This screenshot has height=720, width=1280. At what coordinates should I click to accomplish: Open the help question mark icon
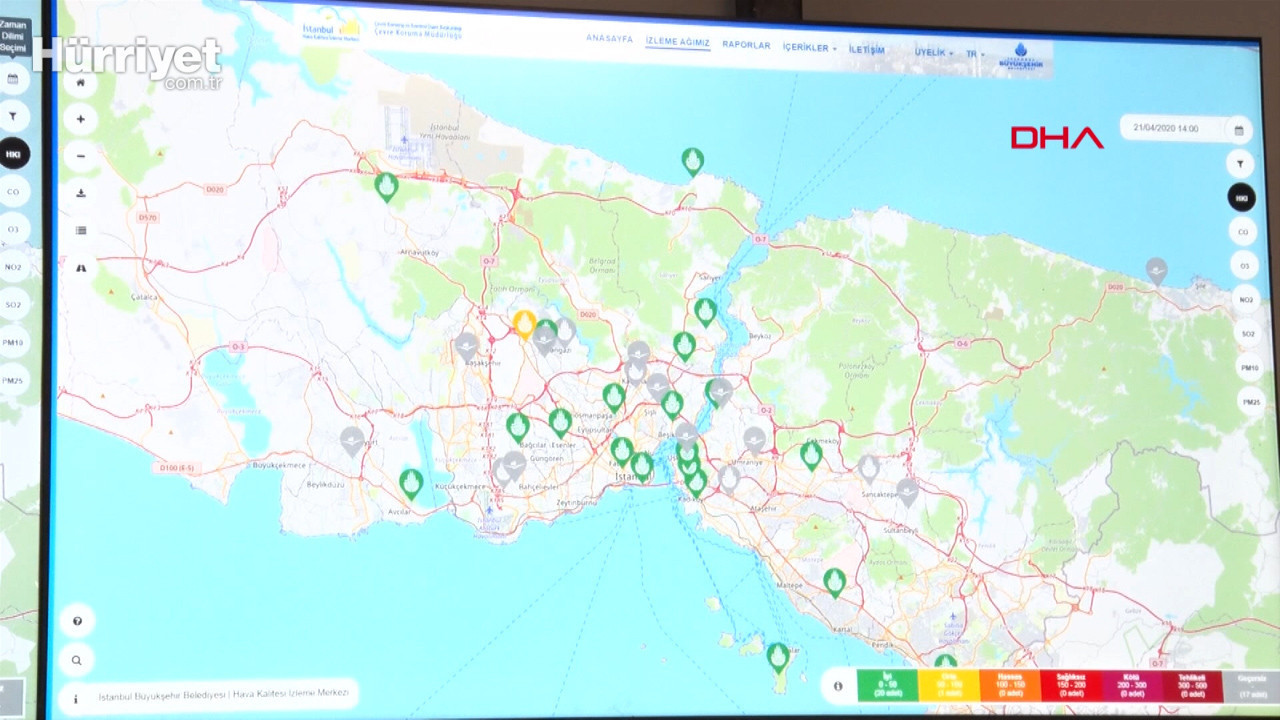77,621
